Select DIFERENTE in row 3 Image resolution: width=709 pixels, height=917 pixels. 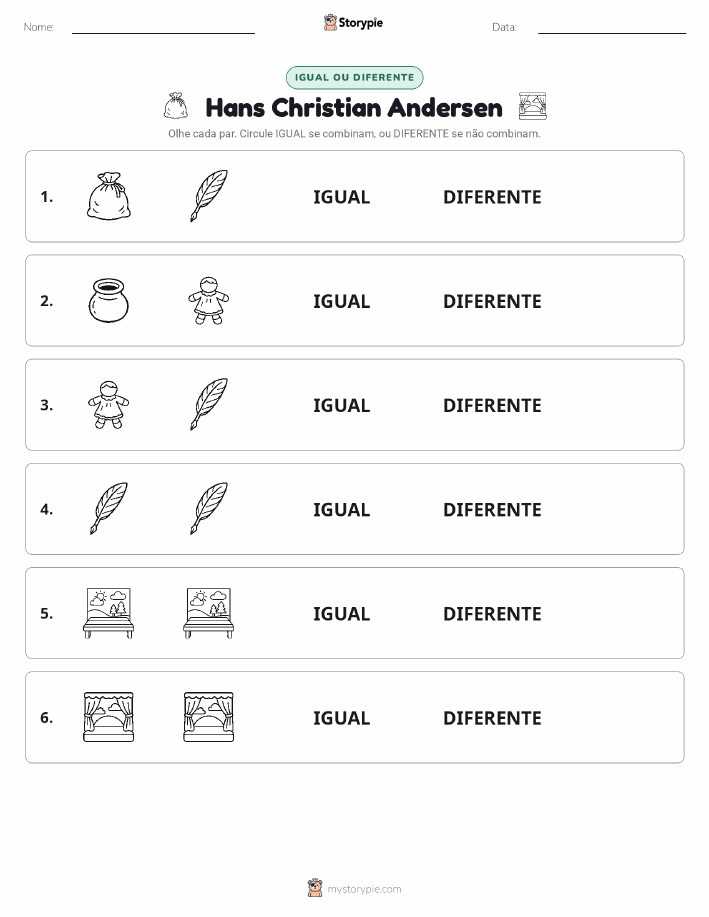click(492, 405)
